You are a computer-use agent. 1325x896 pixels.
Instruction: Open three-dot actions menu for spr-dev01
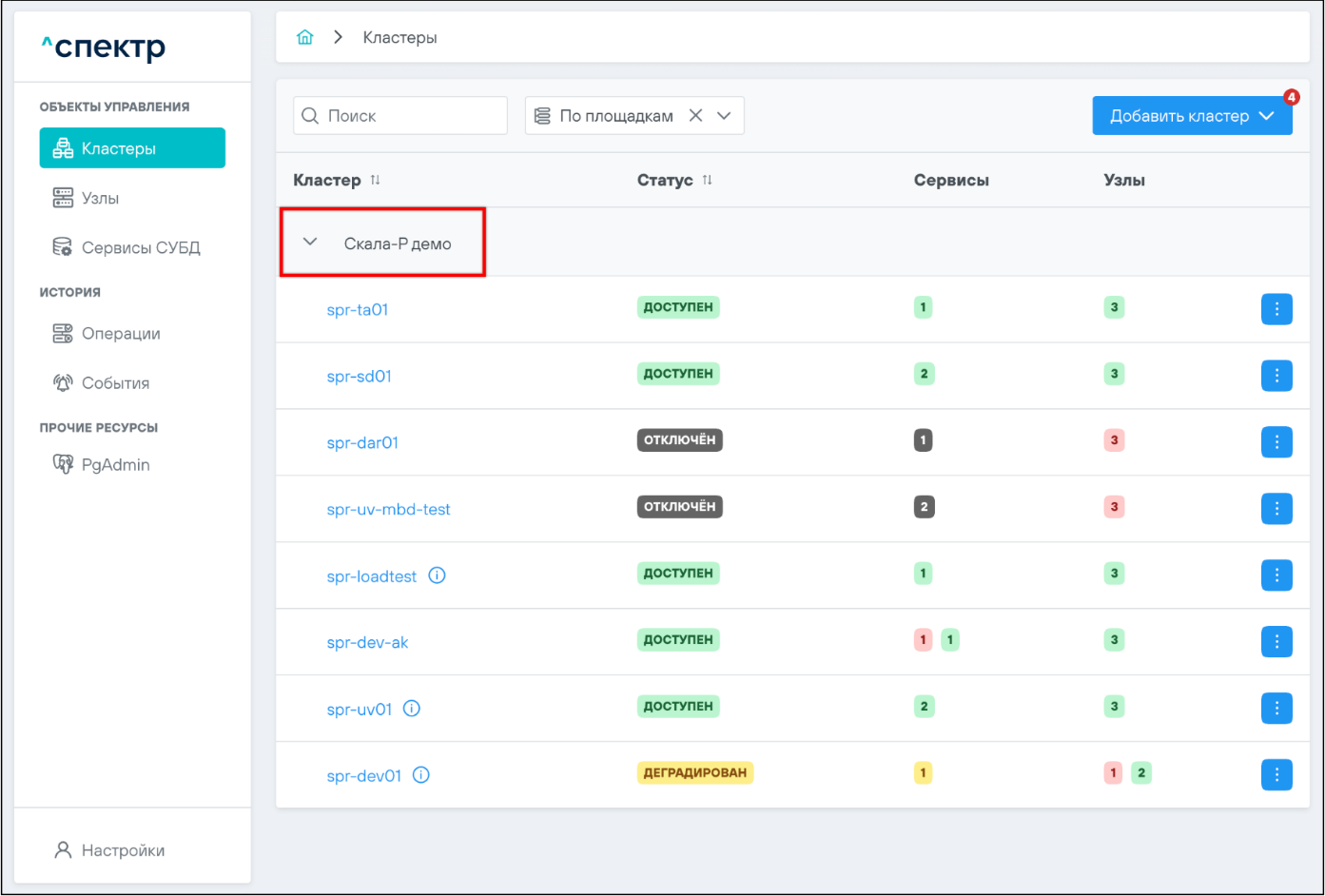(x=1276, y=775)
